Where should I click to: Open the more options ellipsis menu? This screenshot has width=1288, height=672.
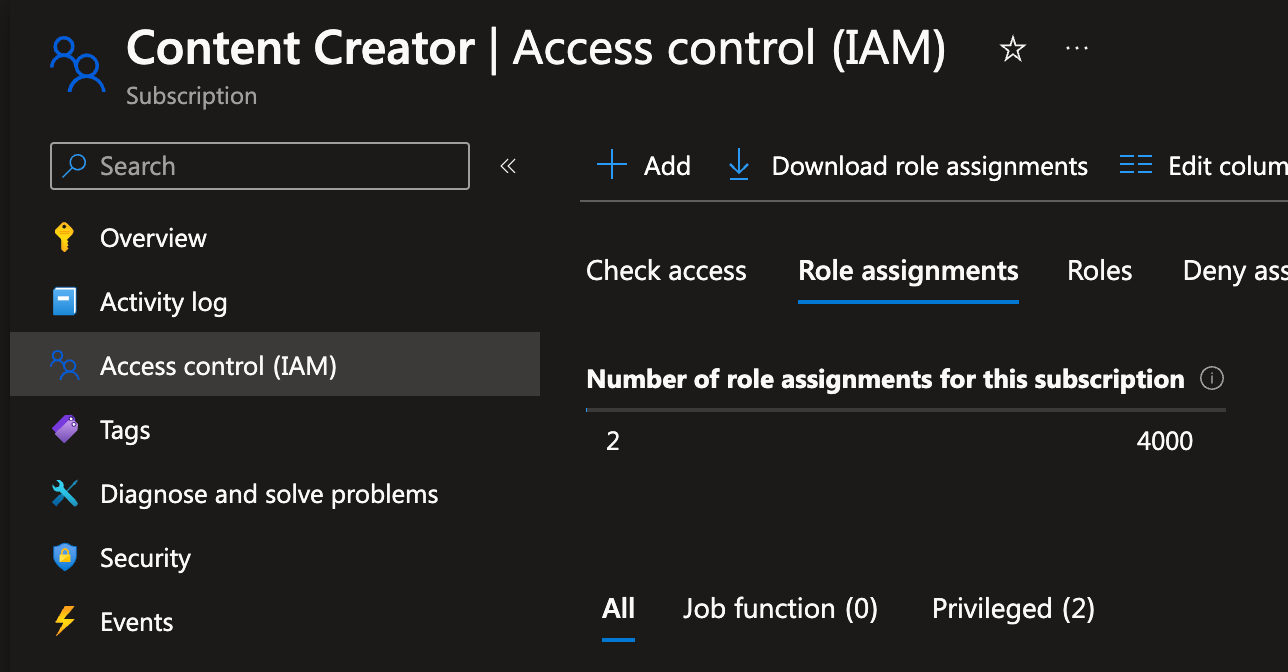1076,49
